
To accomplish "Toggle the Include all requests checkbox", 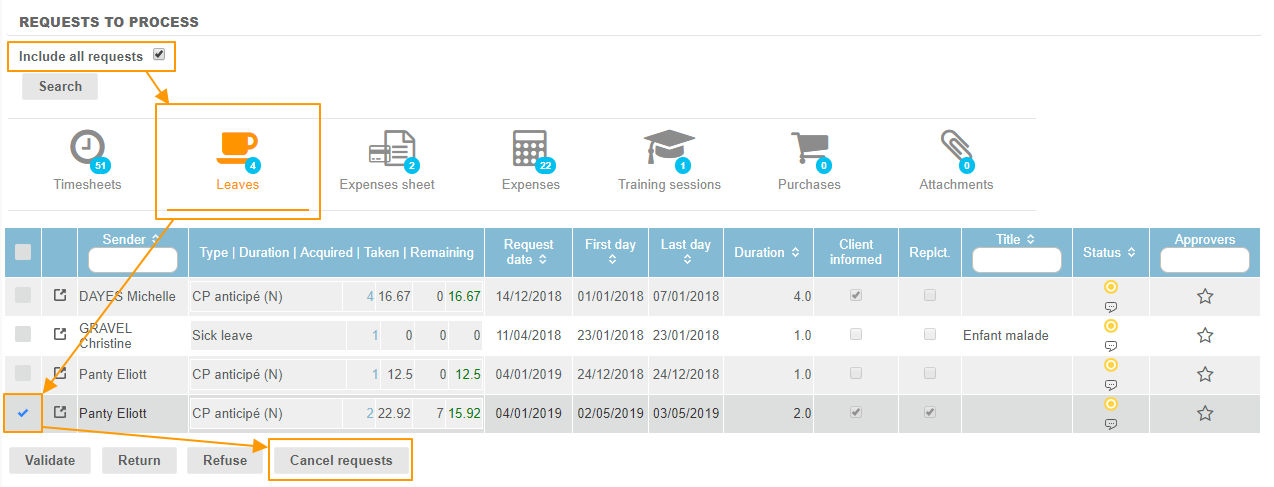I will click(x=159, y=55).
